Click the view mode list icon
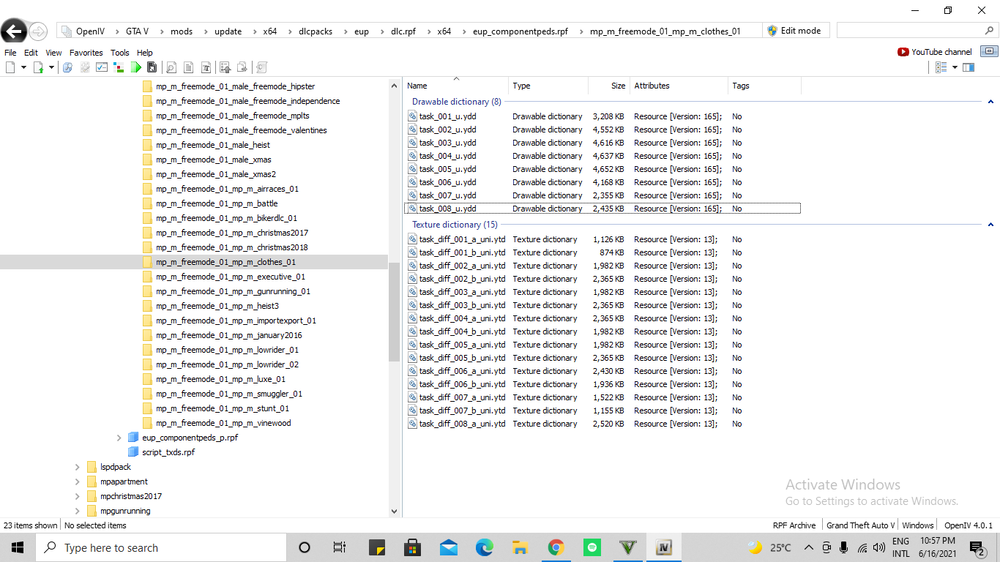Viewport: 1000px width, 562px height. coord(941,68)
